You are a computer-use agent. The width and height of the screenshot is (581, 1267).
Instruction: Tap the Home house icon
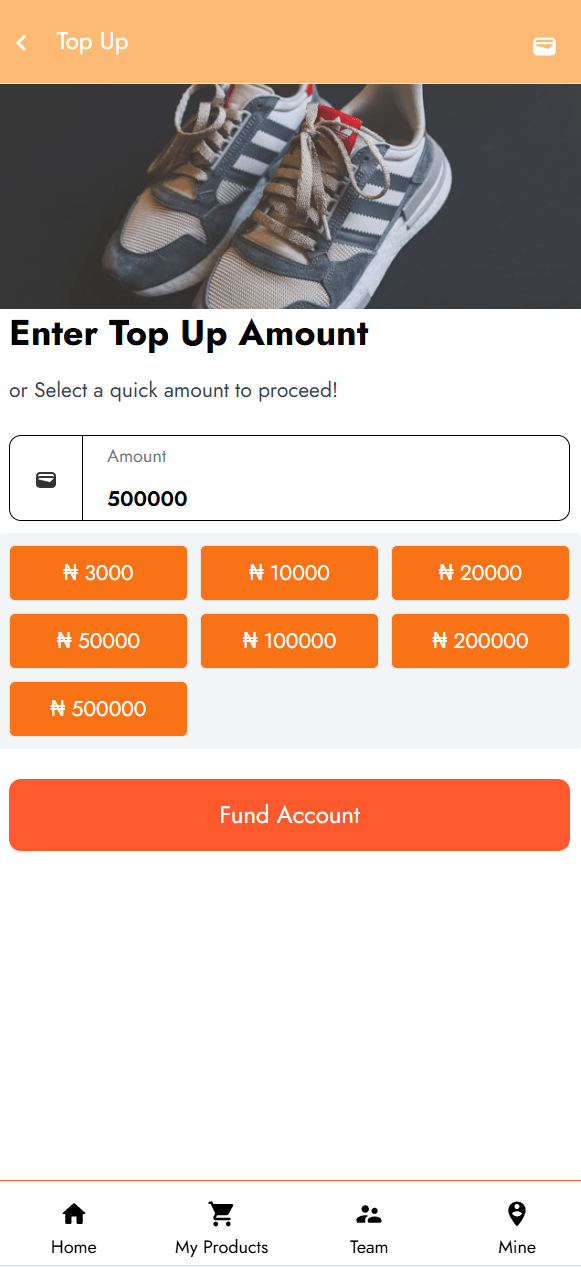click(74, 1214)
